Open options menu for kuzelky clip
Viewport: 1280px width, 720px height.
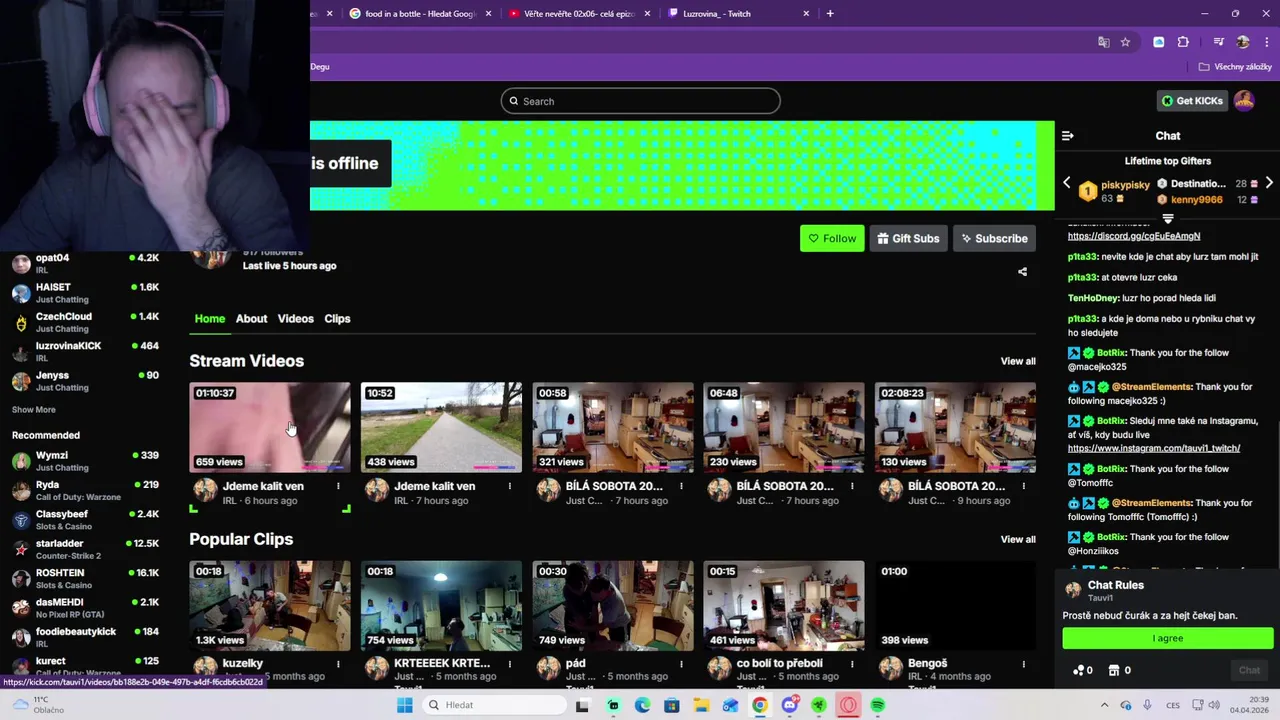click(x=338, y=663)
